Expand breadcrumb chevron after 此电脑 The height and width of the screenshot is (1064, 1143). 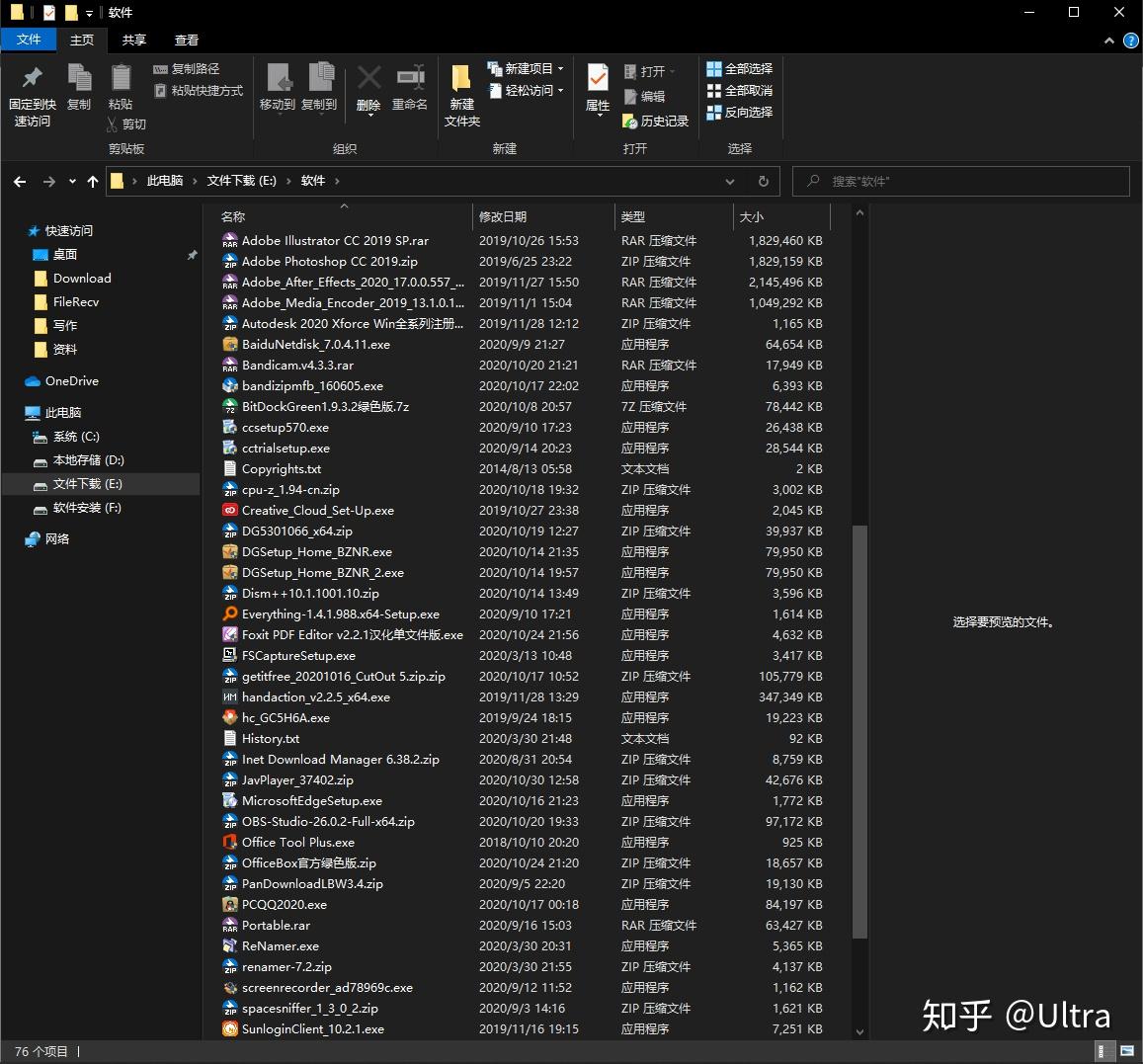[195, 181]
